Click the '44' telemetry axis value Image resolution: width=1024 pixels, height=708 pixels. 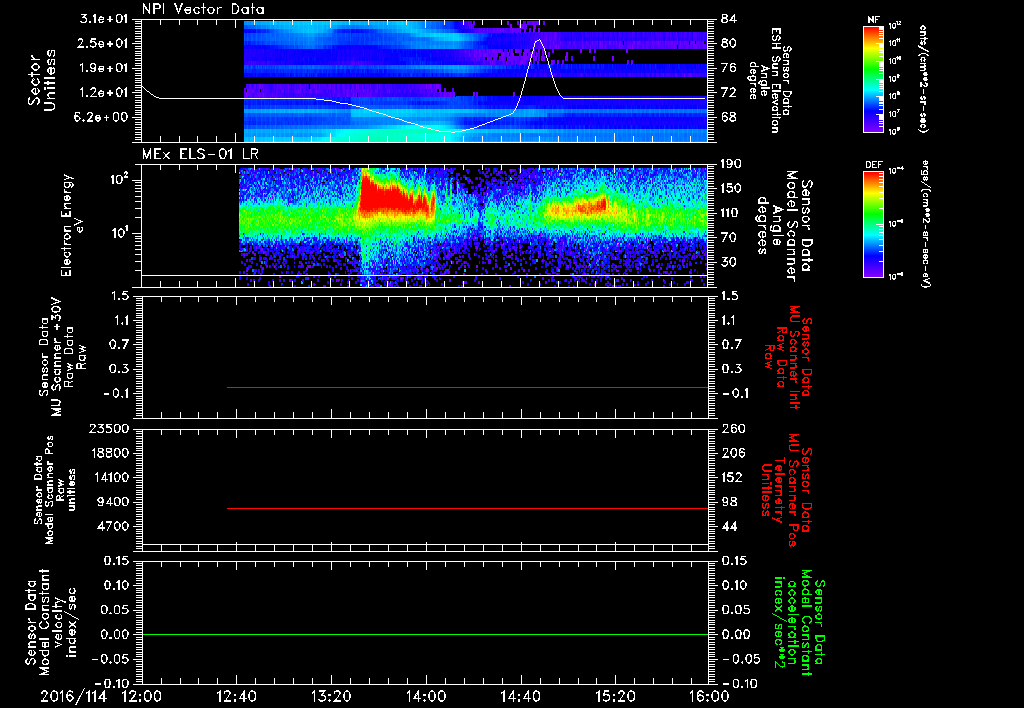(x=729, y=526)
